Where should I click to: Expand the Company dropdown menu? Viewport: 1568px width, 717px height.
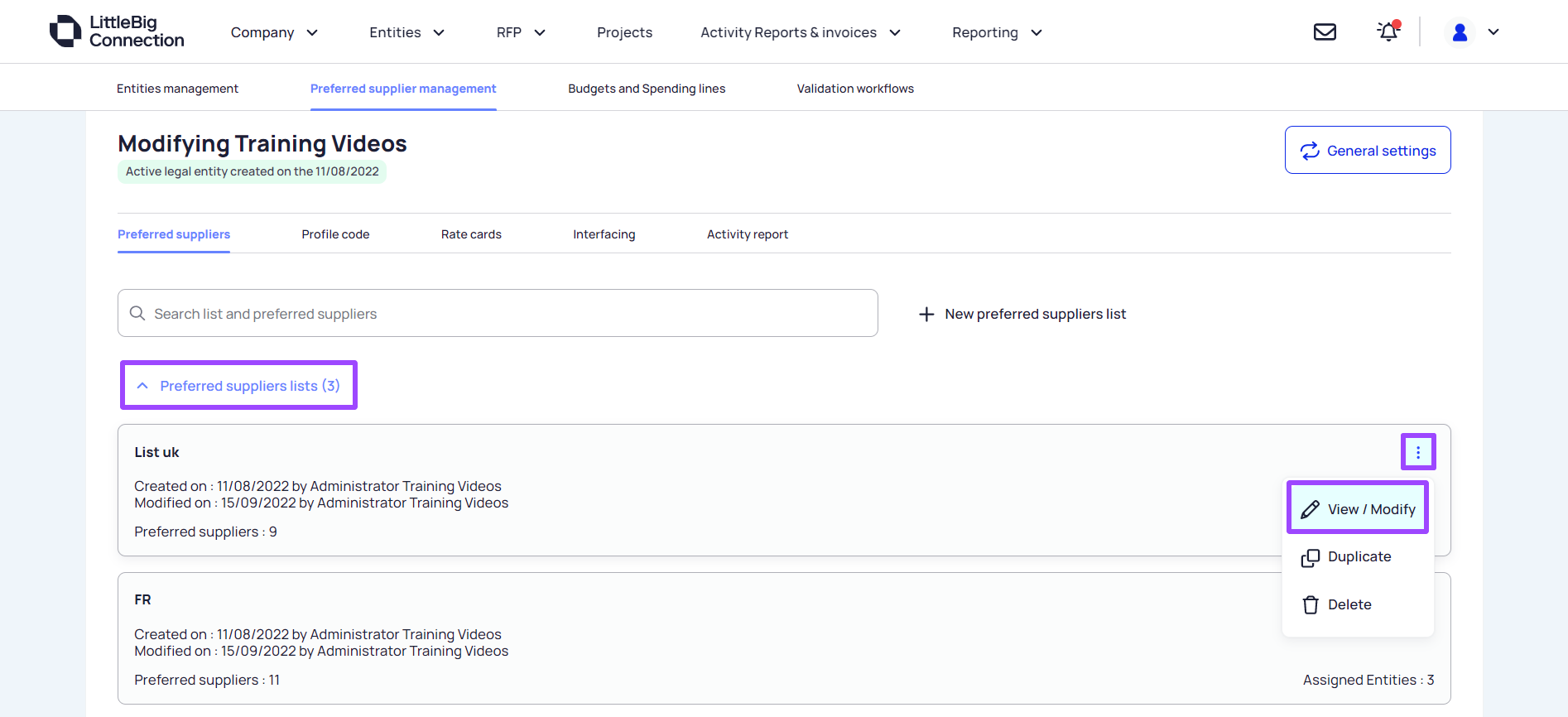(x=274, y=32)
